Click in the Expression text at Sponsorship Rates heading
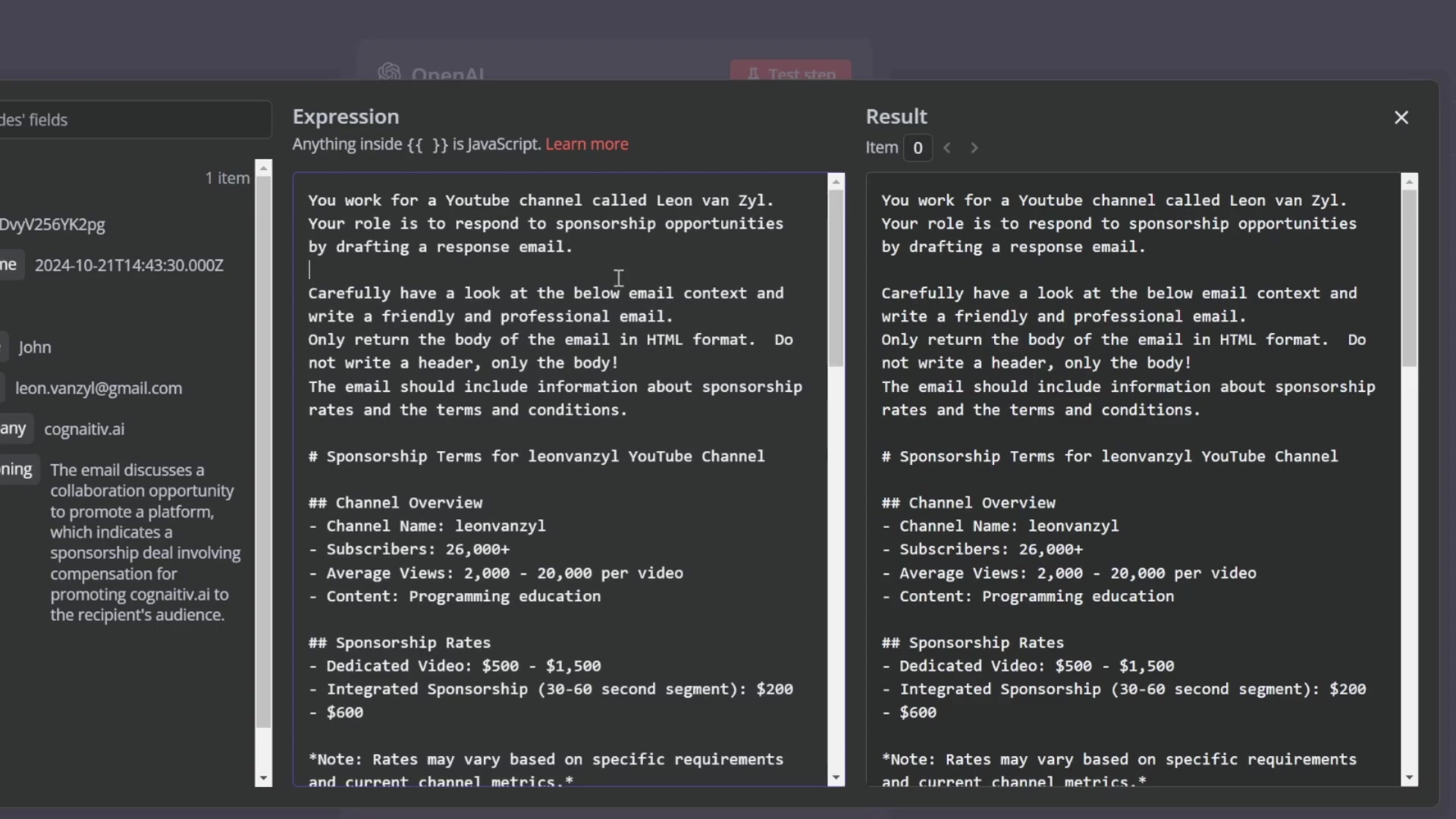This screenshot has width=1456, height=819. click(x=413, y=643)
